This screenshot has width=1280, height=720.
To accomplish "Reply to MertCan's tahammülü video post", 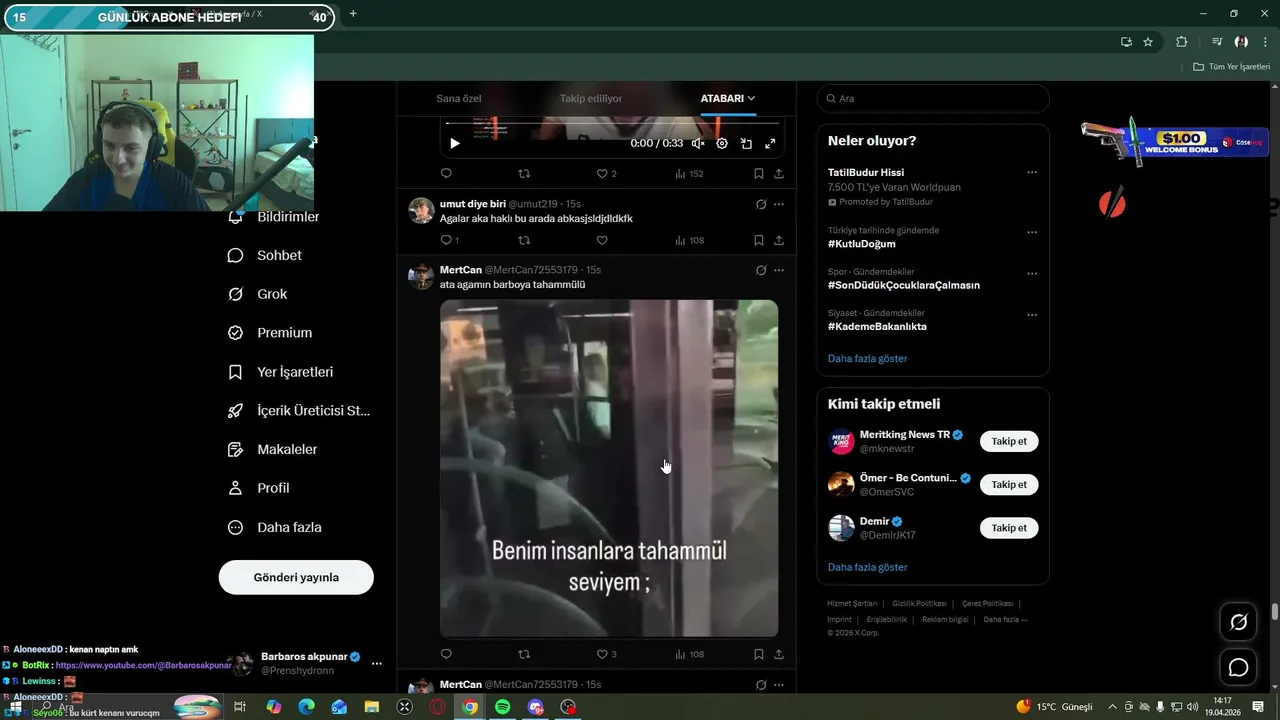I will [446, 654].
